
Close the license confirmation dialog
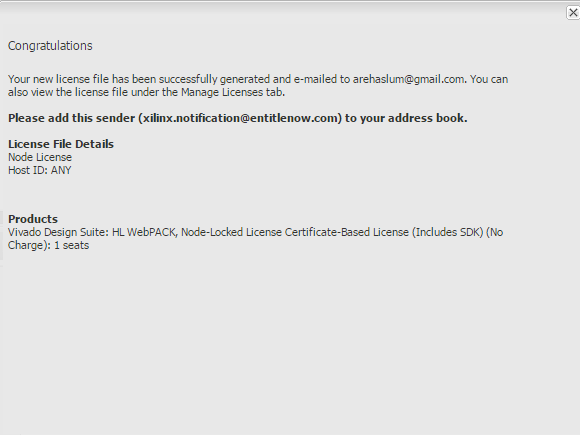point(573,13)
